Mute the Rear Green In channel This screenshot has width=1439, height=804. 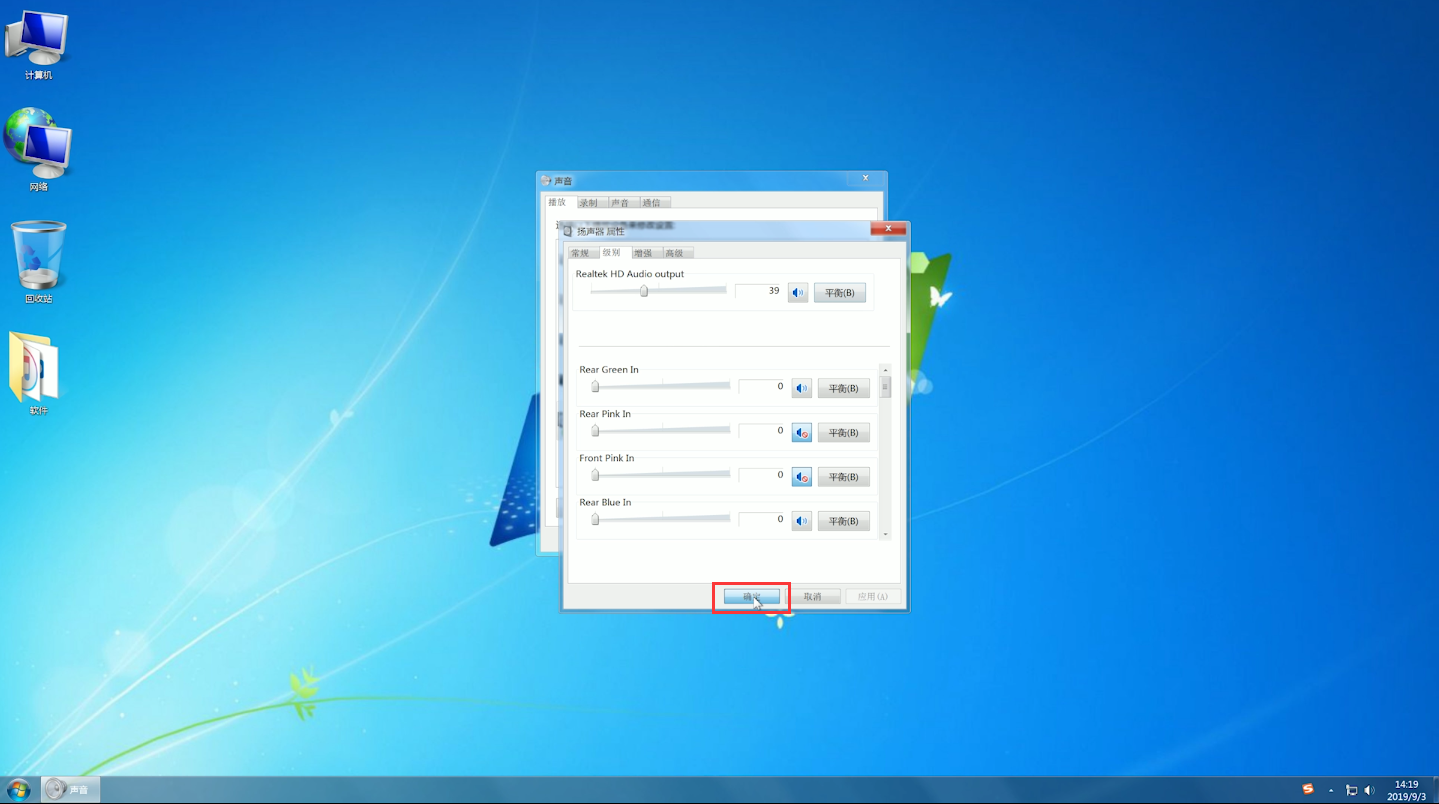[x=802, y=388]
